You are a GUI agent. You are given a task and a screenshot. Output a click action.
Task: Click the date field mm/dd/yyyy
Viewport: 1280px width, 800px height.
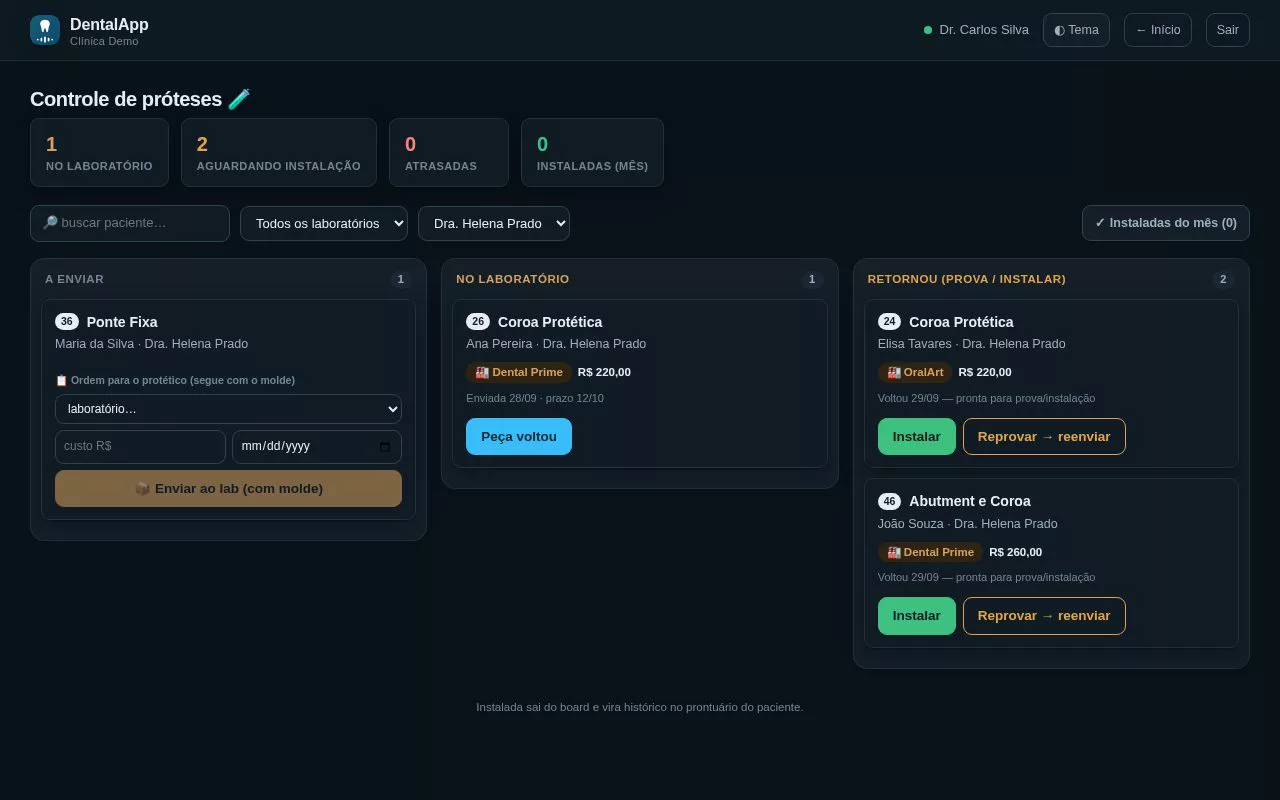(x=317, y=446)
